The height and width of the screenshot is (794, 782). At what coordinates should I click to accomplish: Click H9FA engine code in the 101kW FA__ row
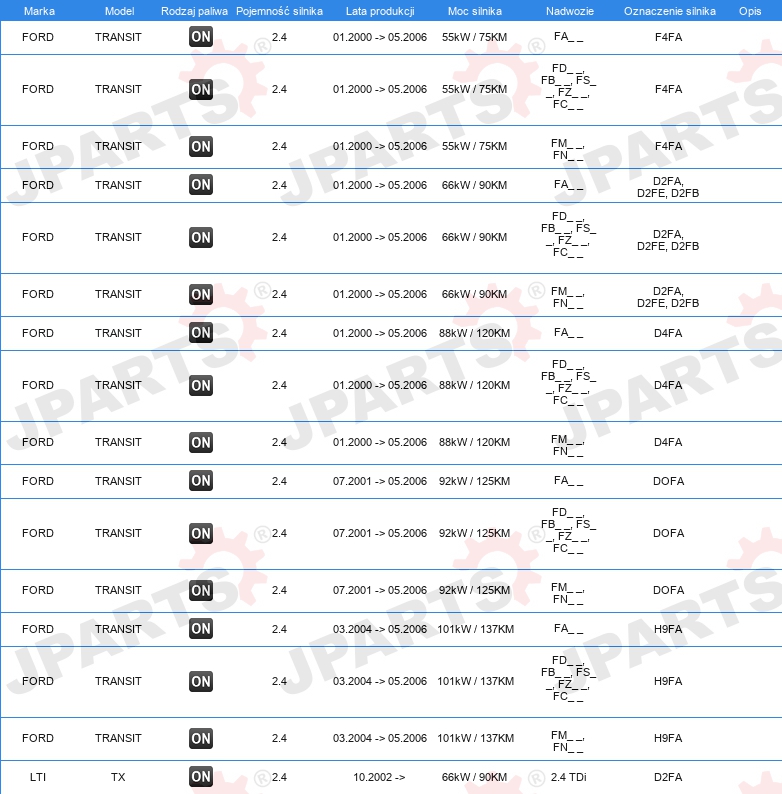tap(668, 629)
